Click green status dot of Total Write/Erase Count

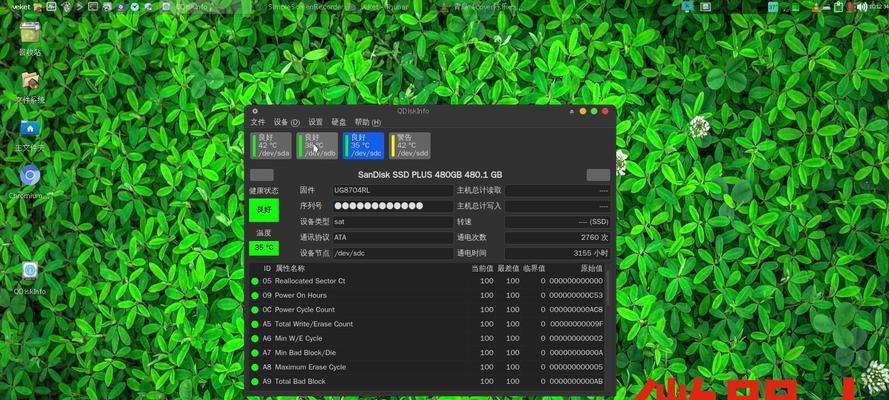(255, 325)
